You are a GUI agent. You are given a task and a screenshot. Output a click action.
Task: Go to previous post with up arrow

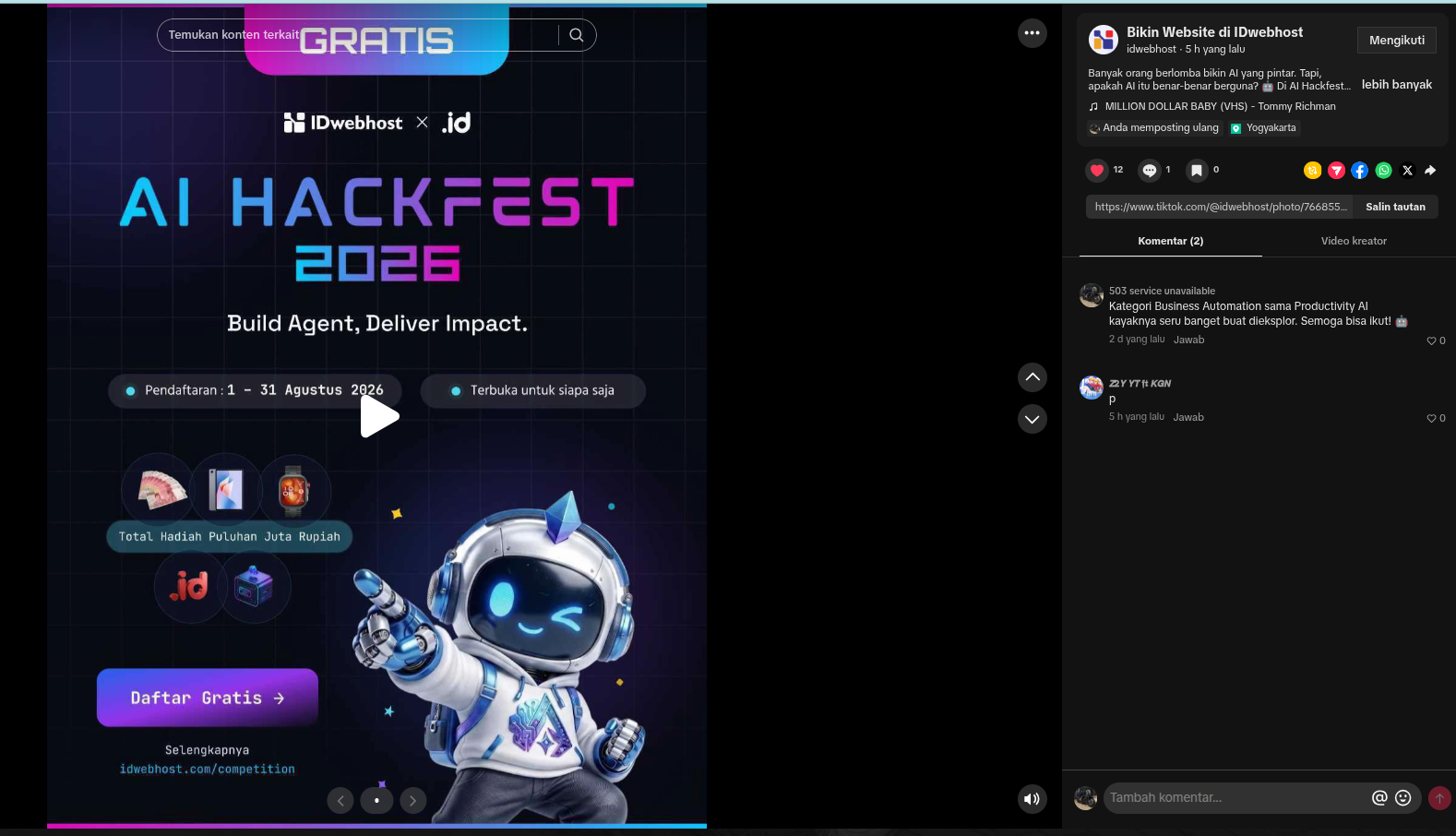1032,376
